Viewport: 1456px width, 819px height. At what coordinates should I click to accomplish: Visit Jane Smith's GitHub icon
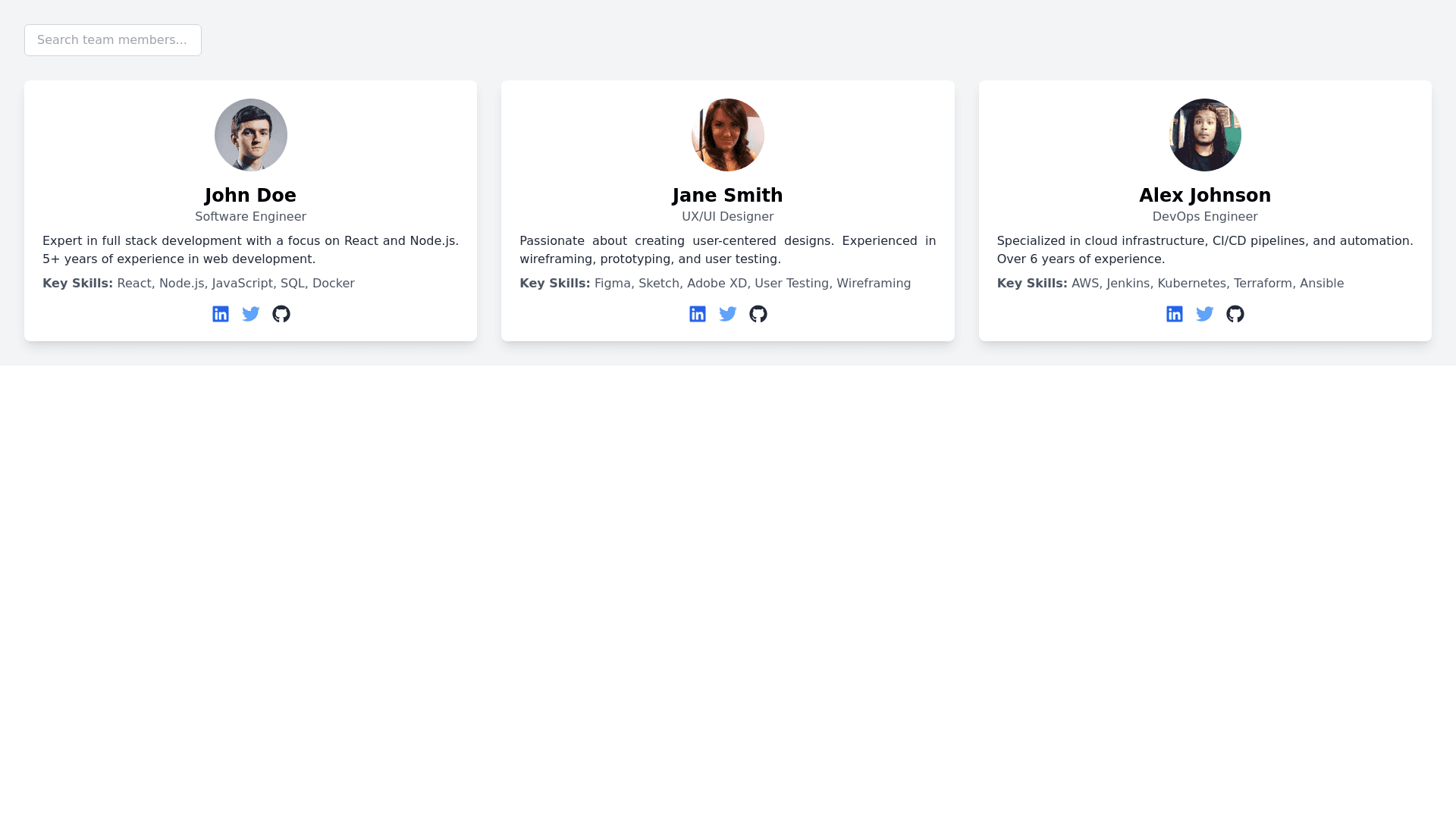point(758,314)
